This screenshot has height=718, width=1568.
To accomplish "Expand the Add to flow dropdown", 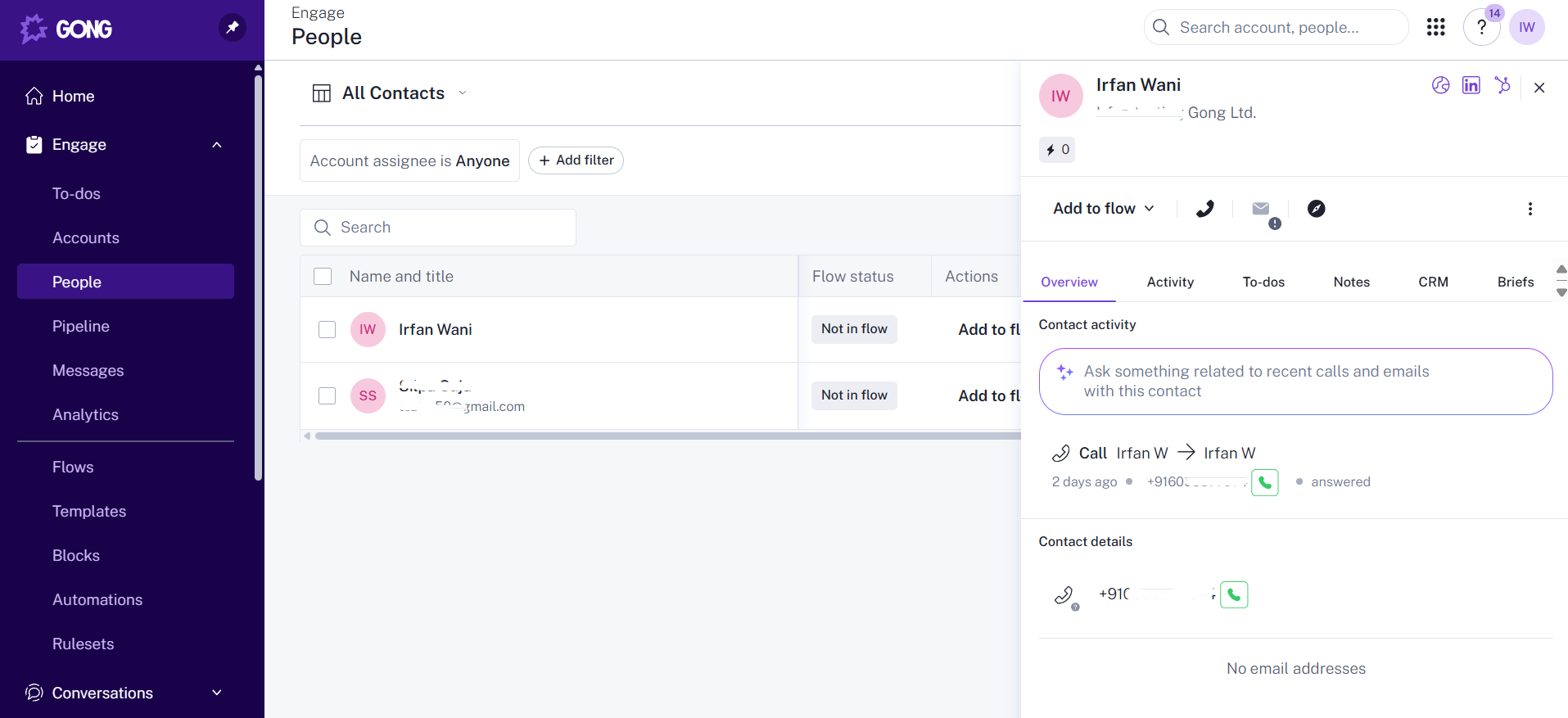I will click(x=1103, y=209).
